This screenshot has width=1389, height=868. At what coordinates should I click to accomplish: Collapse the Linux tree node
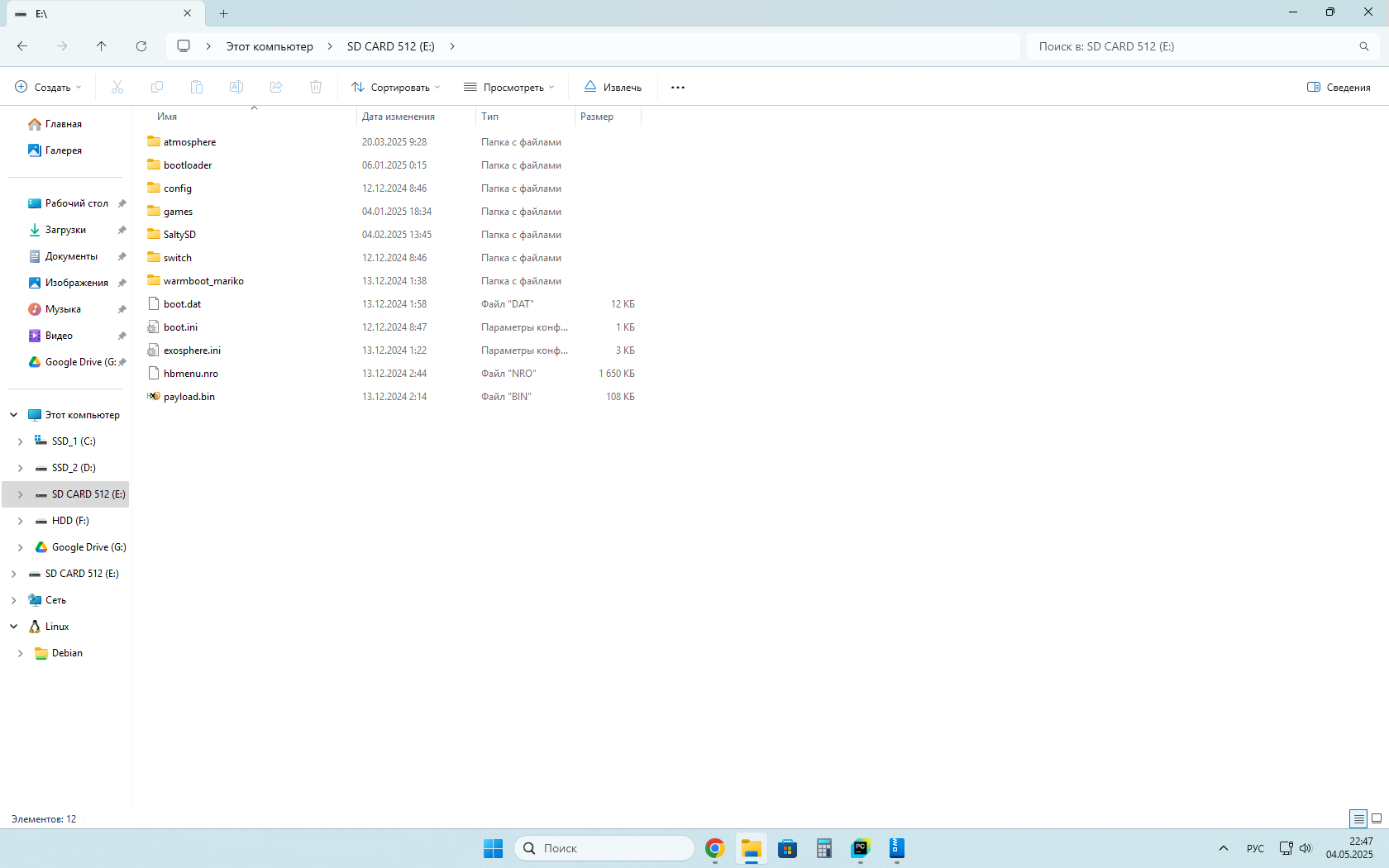pyautogui.click(x=14, y=627)
